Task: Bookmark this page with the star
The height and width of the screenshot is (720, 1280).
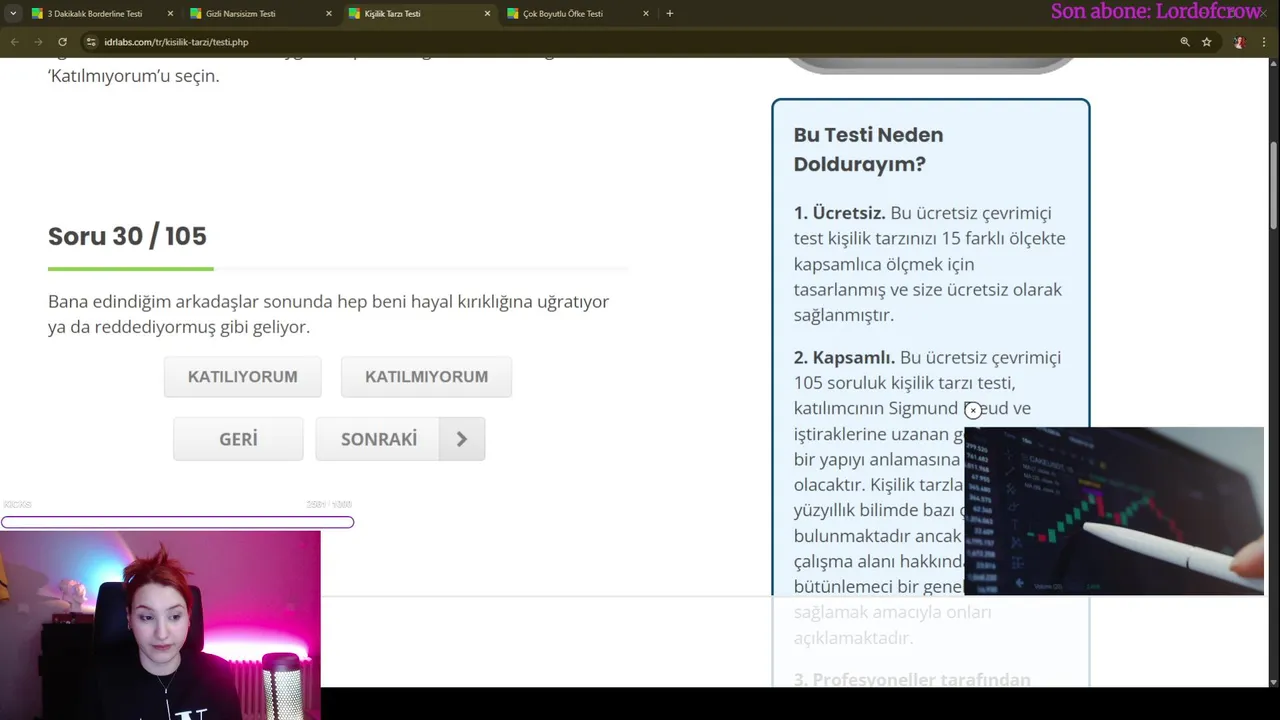Action: pos(1207,42)
